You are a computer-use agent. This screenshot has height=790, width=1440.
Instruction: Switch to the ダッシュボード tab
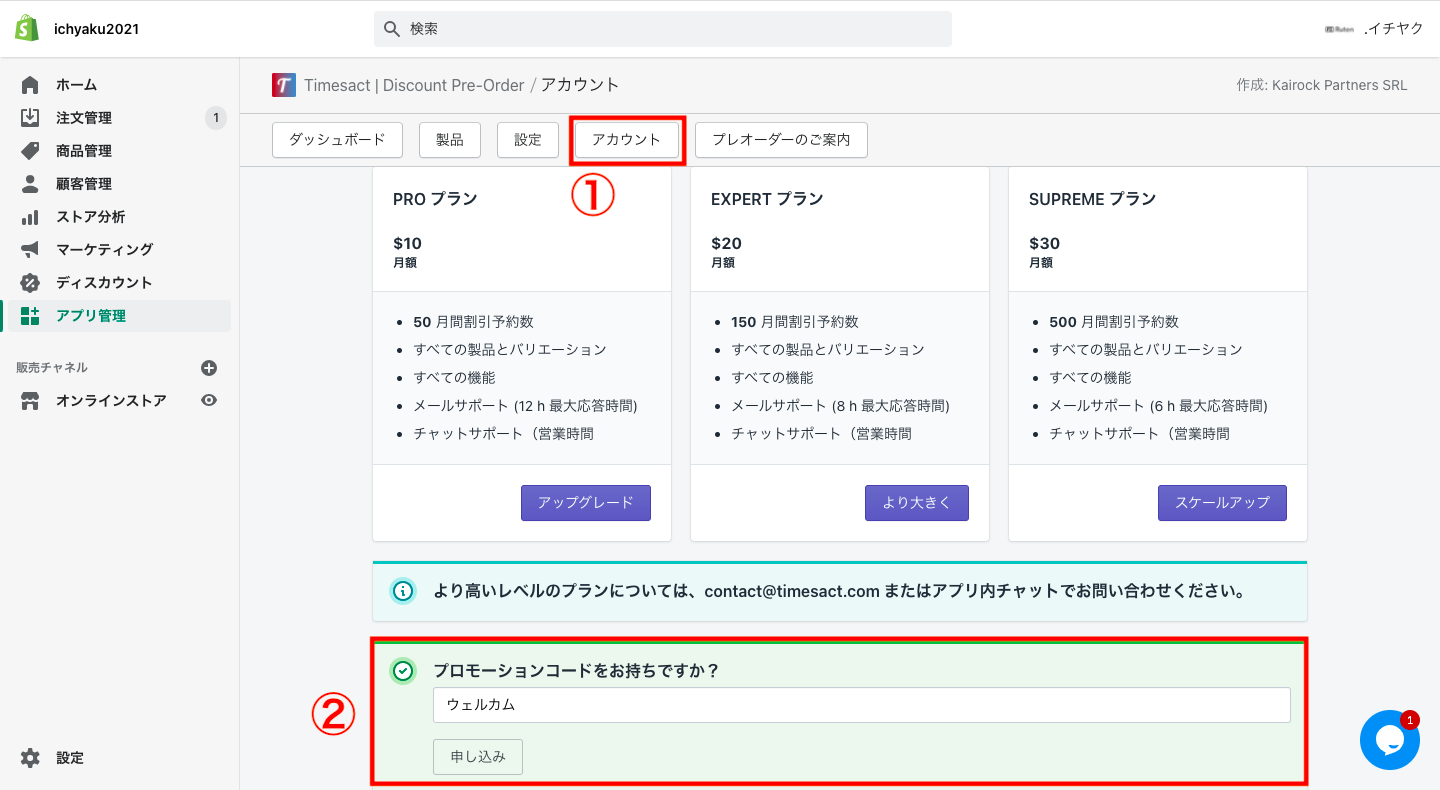tap(337, 140)
